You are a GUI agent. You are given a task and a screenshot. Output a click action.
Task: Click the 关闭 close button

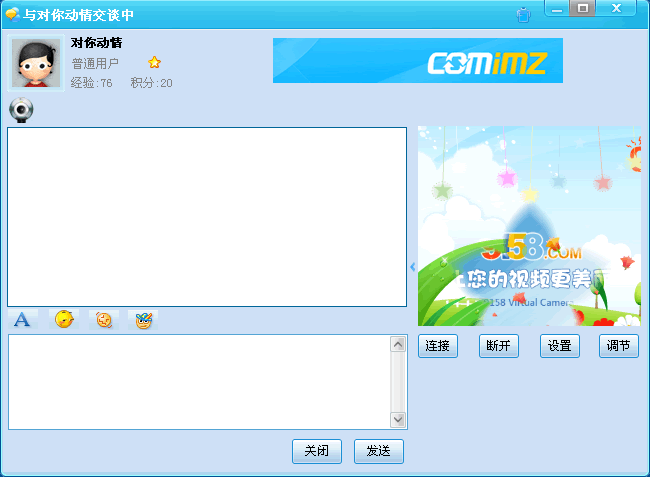click(x=317, y=451)
